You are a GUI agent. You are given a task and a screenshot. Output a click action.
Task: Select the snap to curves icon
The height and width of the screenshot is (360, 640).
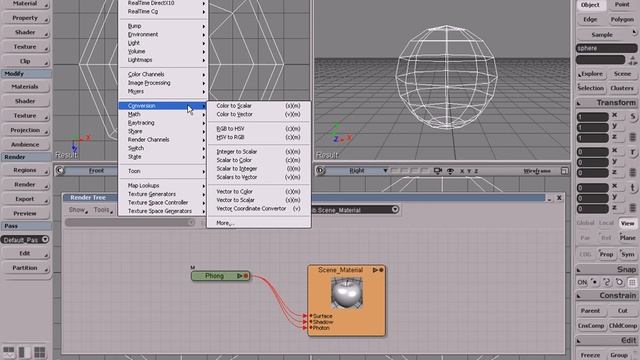click(x=607, y=282)
